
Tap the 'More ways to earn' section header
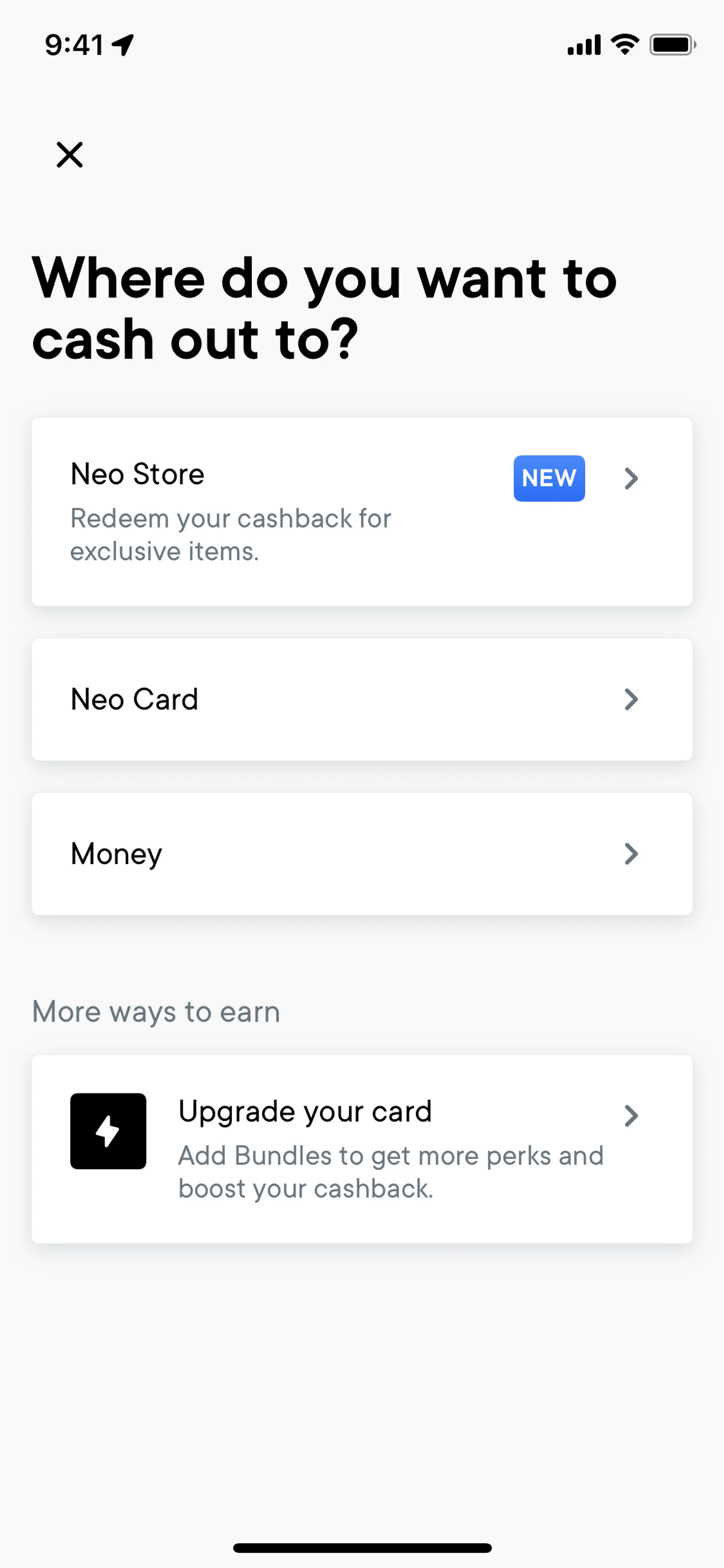[156, 1012]
